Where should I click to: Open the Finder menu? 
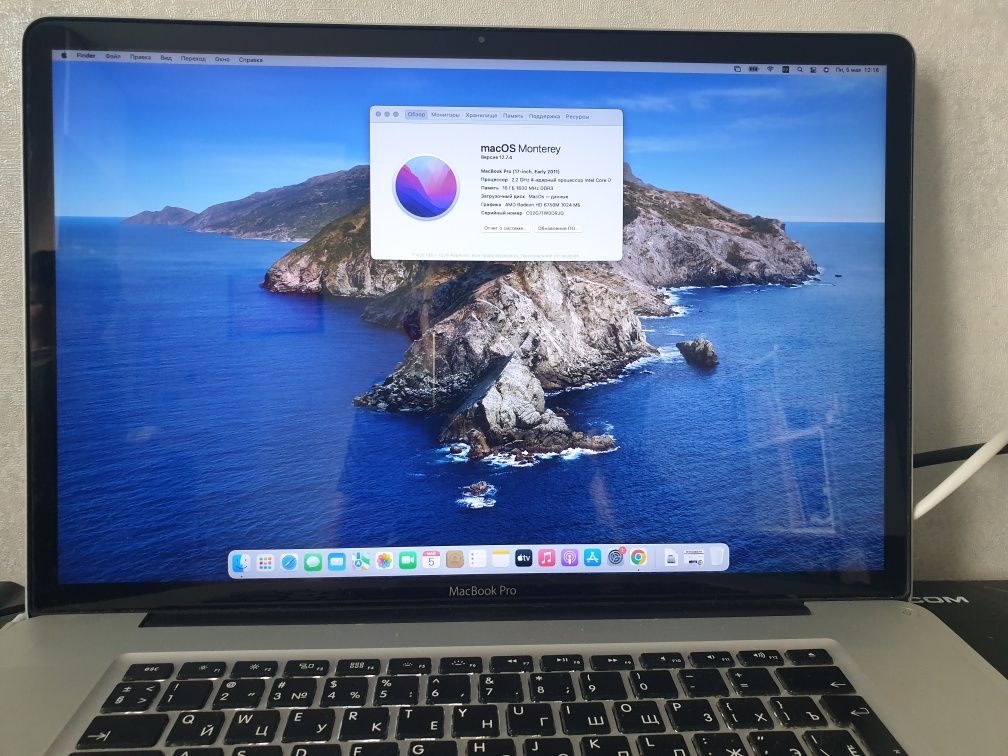(86, 56)
